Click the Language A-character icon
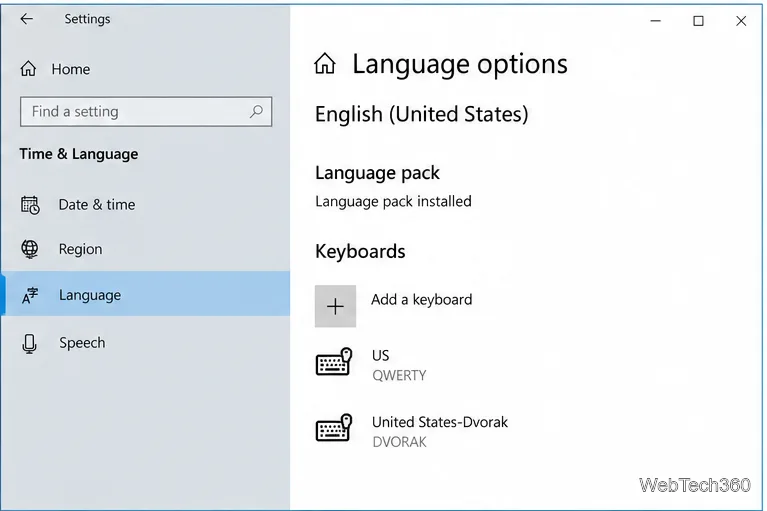Screen dimensions: 767x511 (30, 295)
